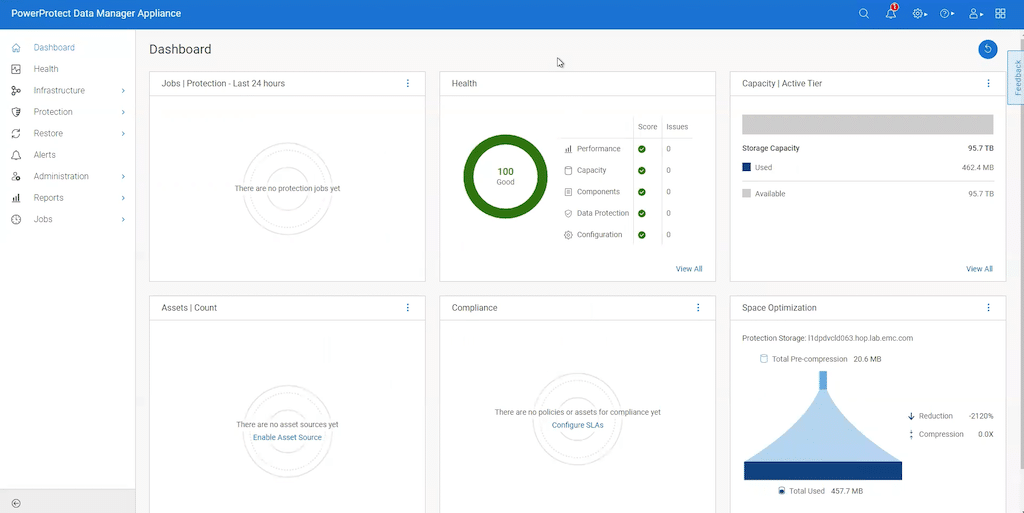Select Protection in the sidebar menu
The width and height of the screenshot is (1024, 513).
point(53,112)
